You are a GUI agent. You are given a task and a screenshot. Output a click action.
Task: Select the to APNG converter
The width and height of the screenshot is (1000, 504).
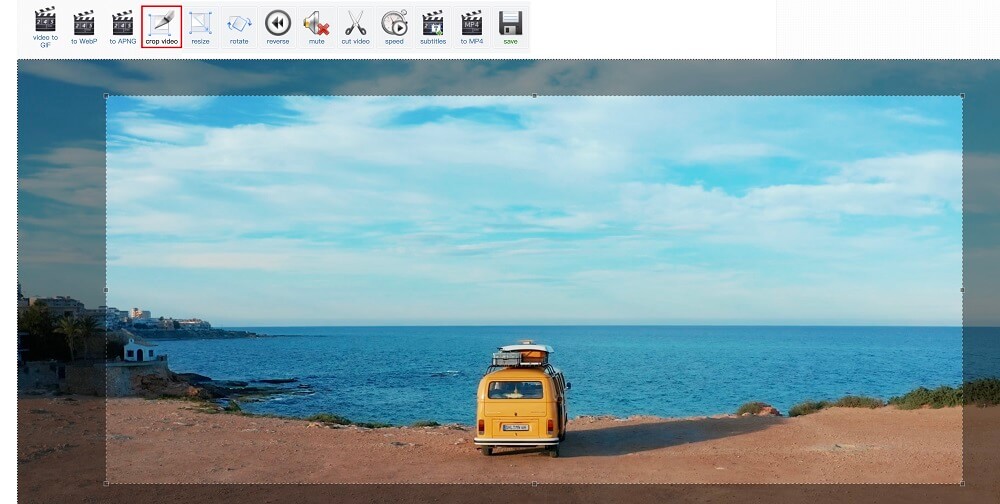coord(122,27)
